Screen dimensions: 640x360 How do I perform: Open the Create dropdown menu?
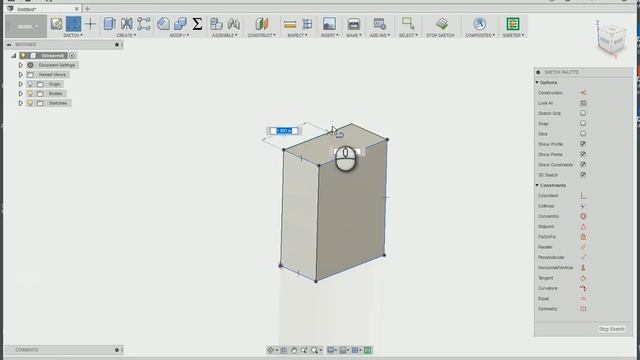click(x=127, y=35)
